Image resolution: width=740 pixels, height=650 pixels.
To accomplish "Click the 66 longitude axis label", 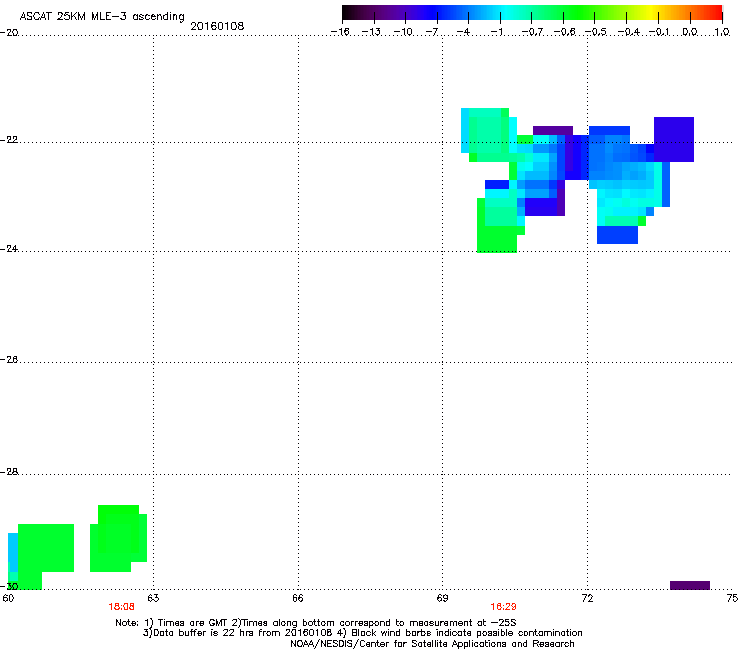I will (298, 598).
